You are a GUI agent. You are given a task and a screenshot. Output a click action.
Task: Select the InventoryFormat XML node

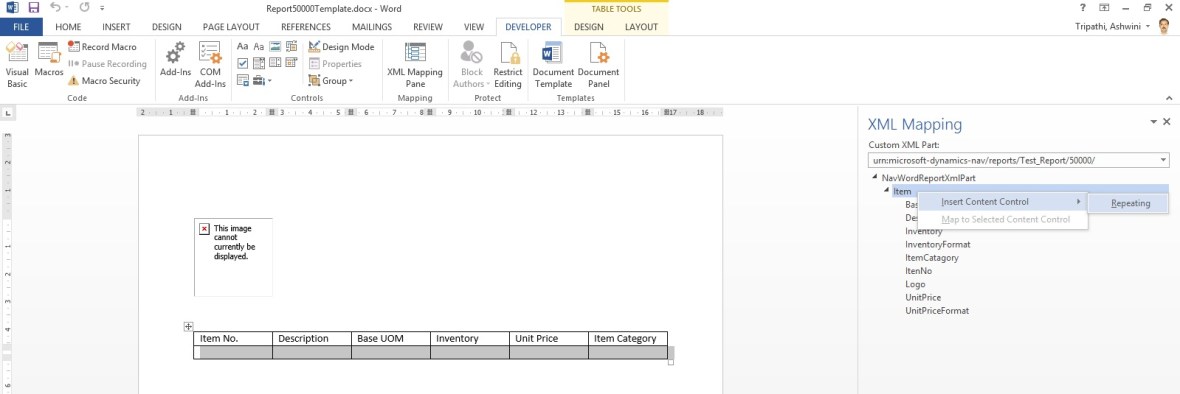tap(938, 244)
